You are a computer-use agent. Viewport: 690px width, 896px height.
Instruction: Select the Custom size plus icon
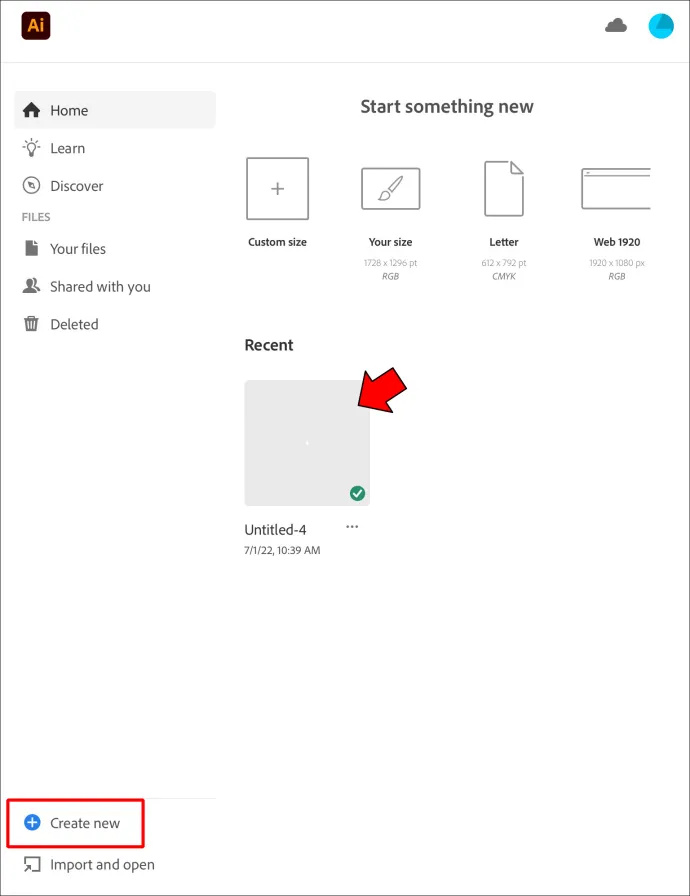[x=278, y=189]
